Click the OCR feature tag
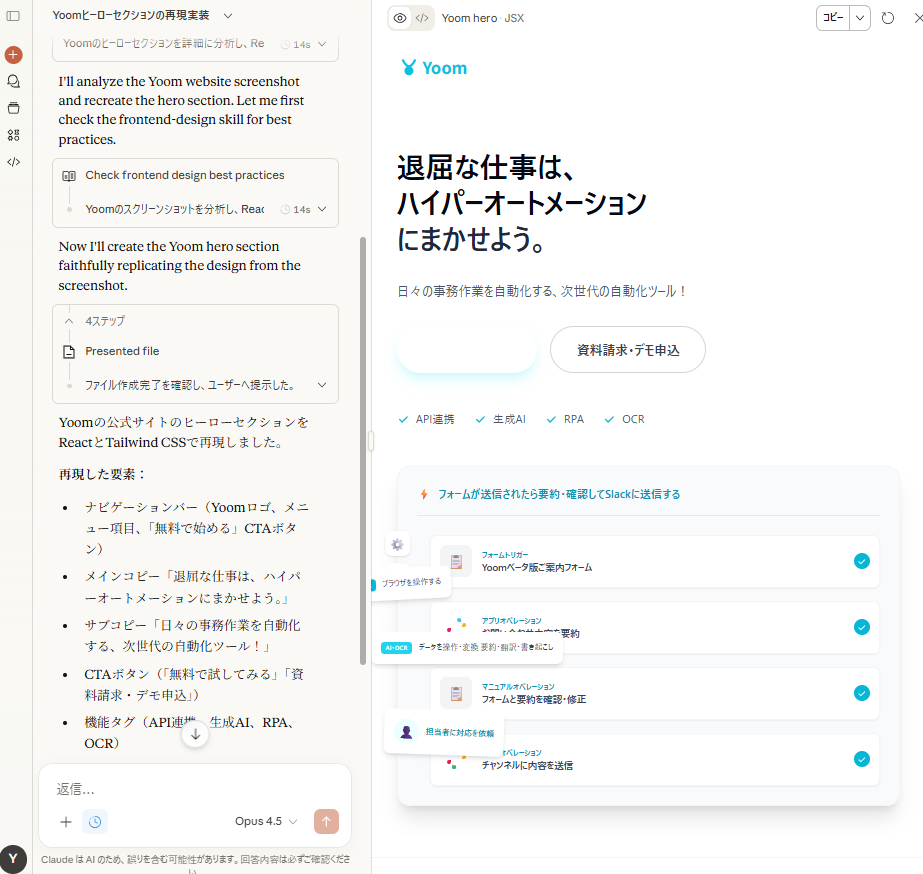The width and height of the screenshot is (923, 874). point(625,419)
